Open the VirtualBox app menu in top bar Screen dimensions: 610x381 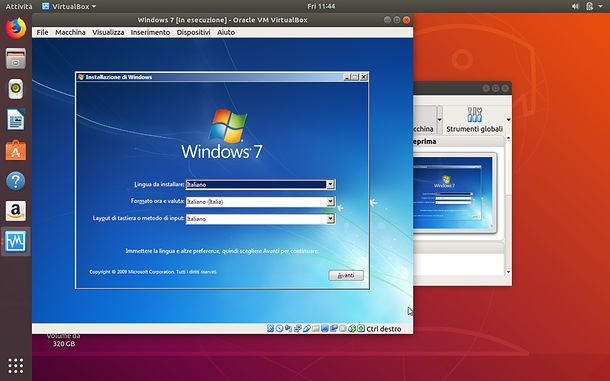(x=69, y=6)
